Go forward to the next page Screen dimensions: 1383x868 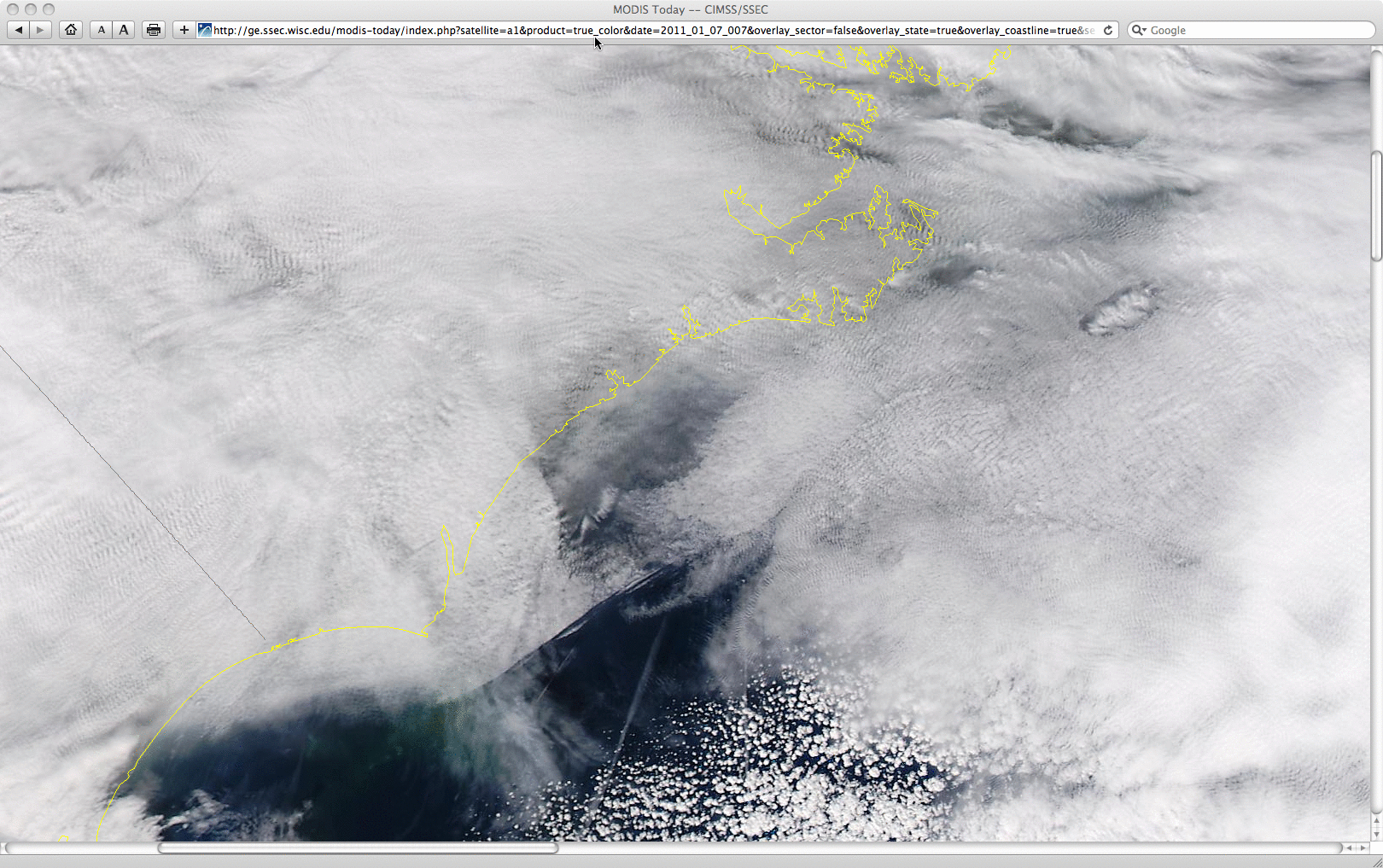[40, 30]
